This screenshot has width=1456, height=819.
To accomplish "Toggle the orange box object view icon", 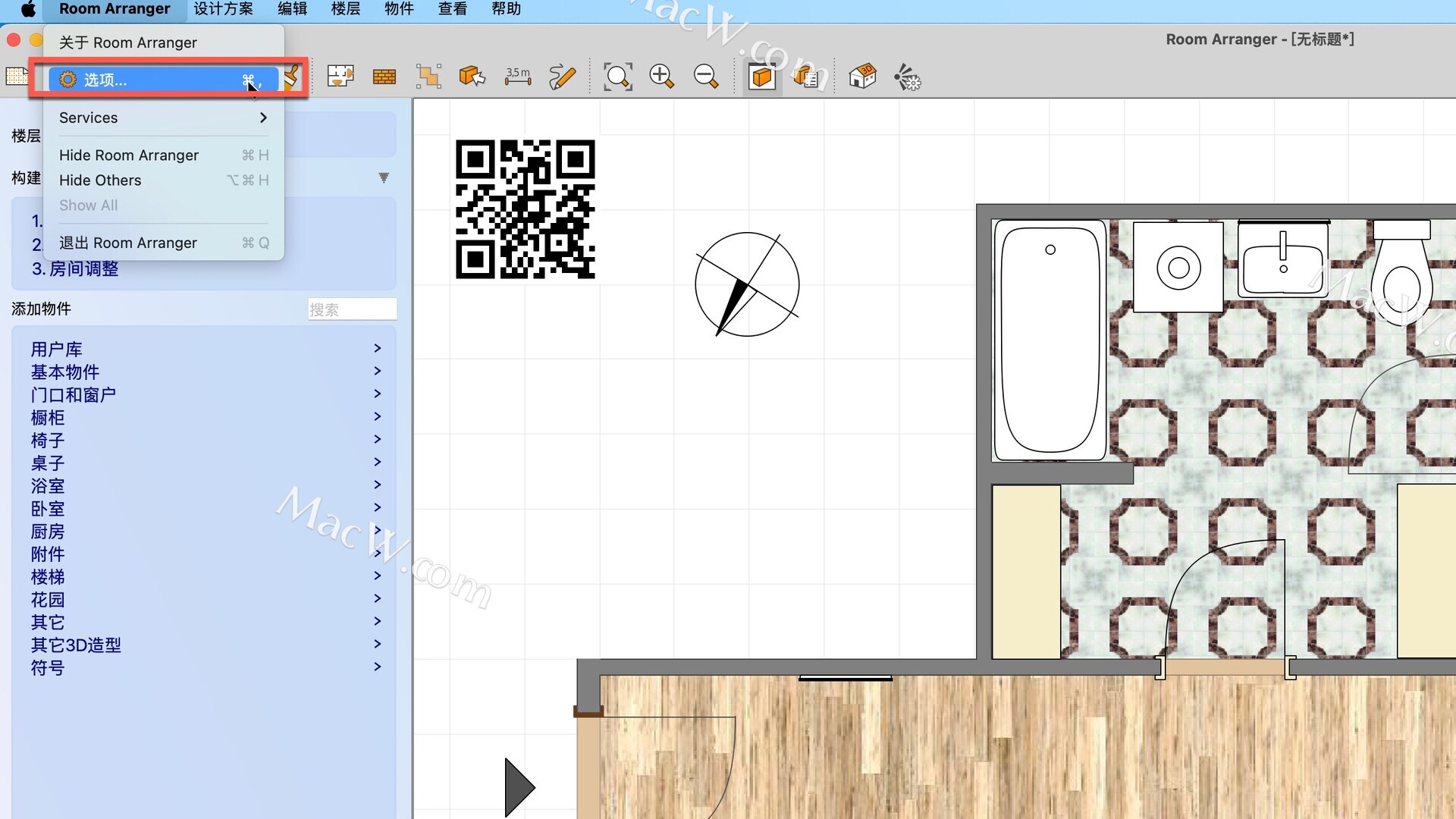I will click(762, 77).
